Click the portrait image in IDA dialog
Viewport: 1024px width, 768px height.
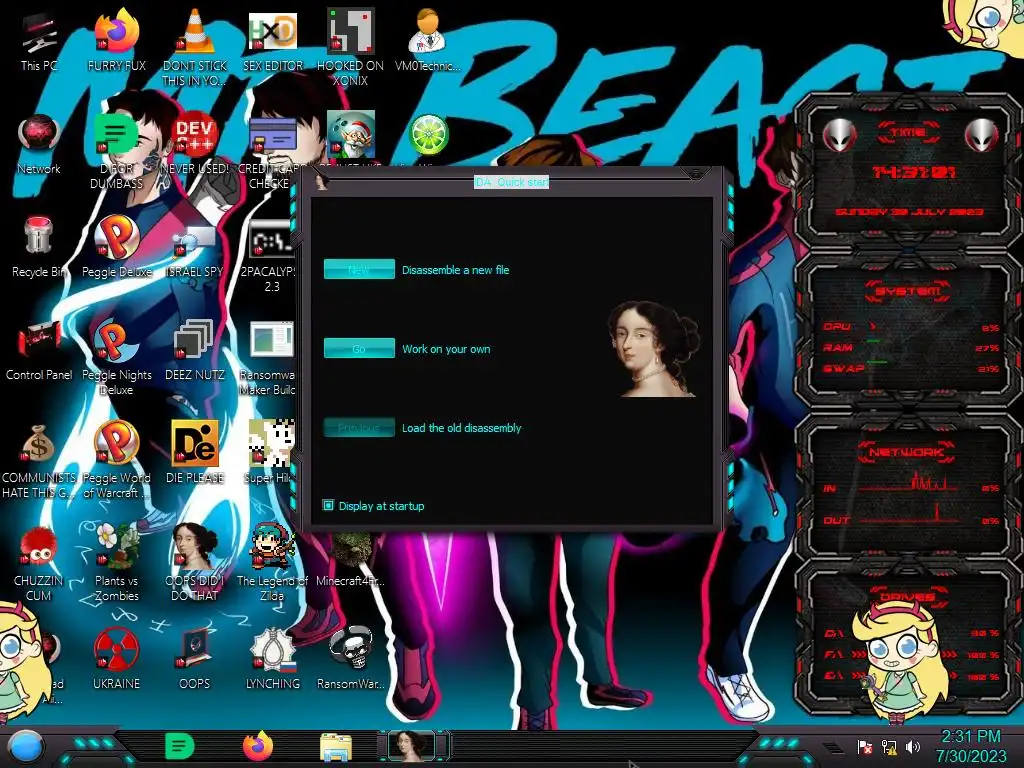(653, 348)
